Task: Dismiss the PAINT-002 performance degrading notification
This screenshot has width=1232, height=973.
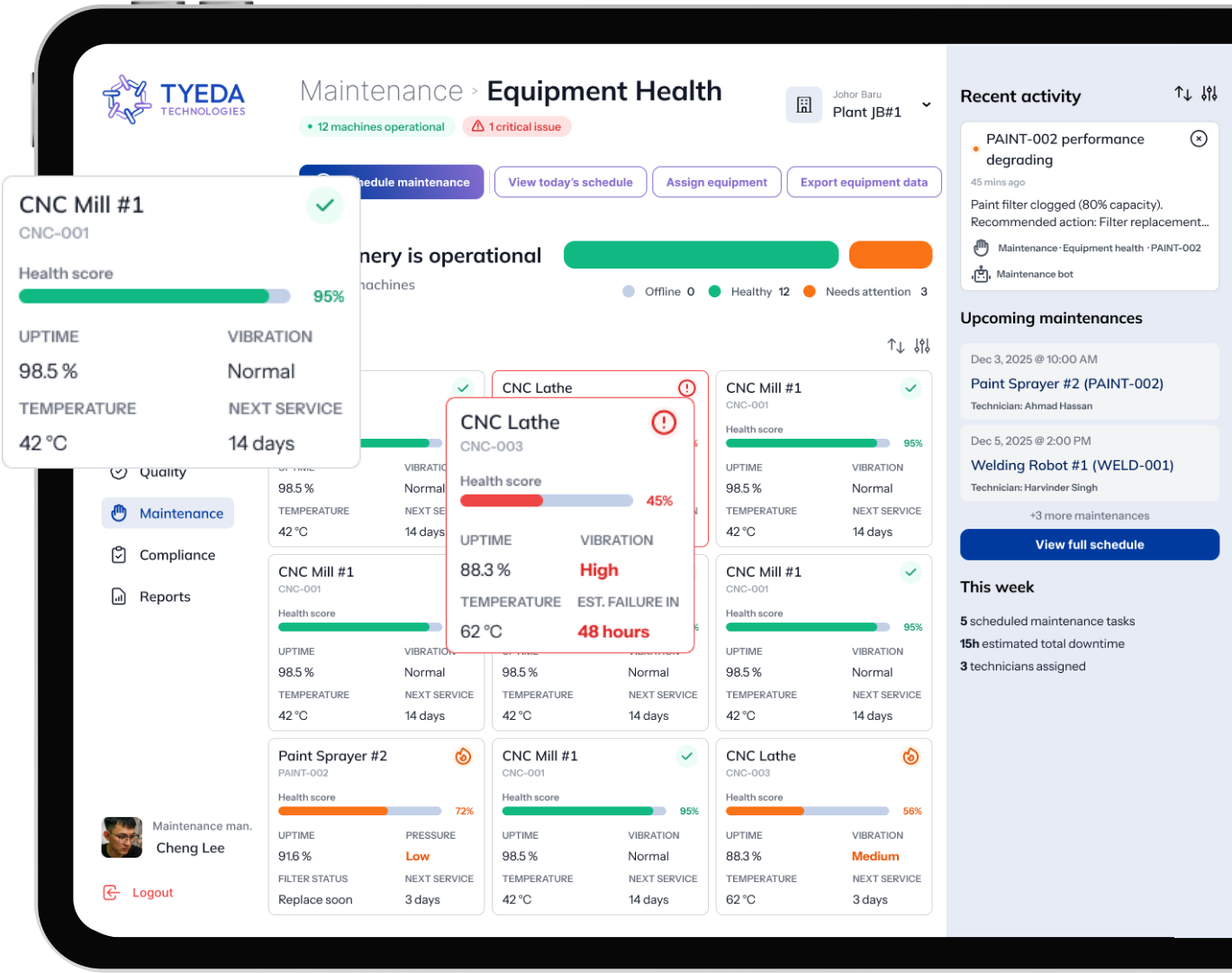Action: 1198,139
